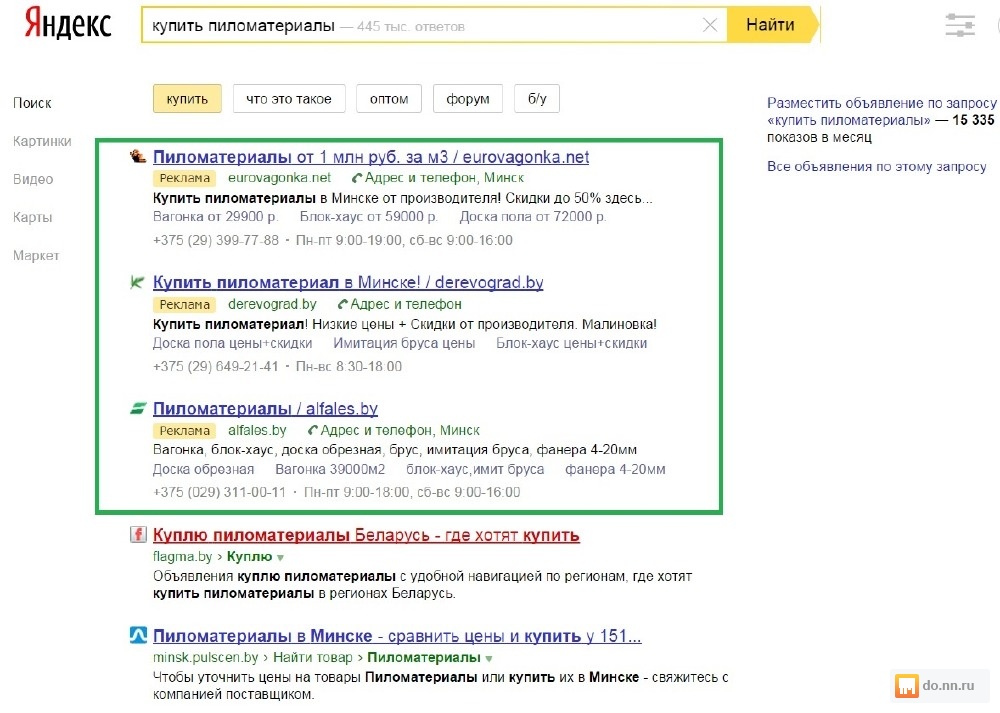Click green alfales.by domain link
Viewport: 1000px width, 713px height.
click(x=257, y=430)
